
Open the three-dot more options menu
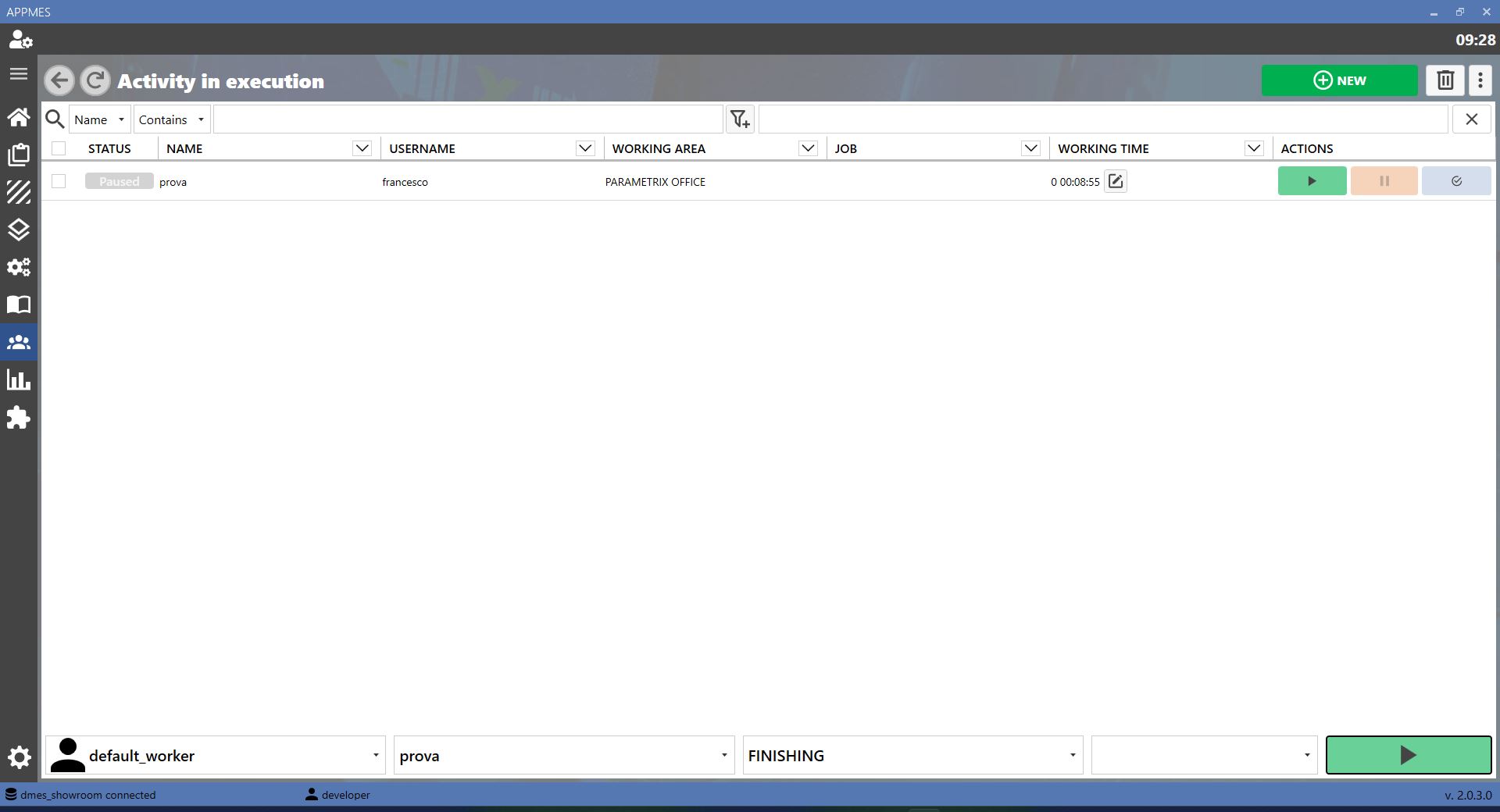(x=1480, y=80)
